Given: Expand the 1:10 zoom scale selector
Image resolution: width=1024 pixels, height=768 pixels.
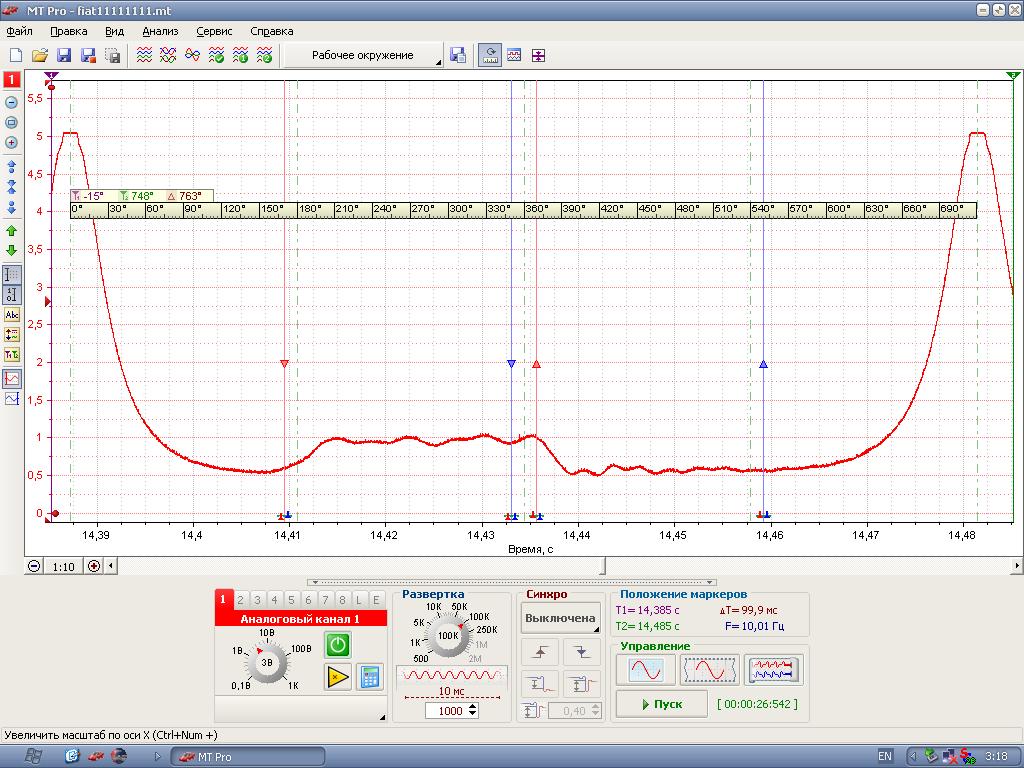Looking at the screenshot, I should 63,567.
